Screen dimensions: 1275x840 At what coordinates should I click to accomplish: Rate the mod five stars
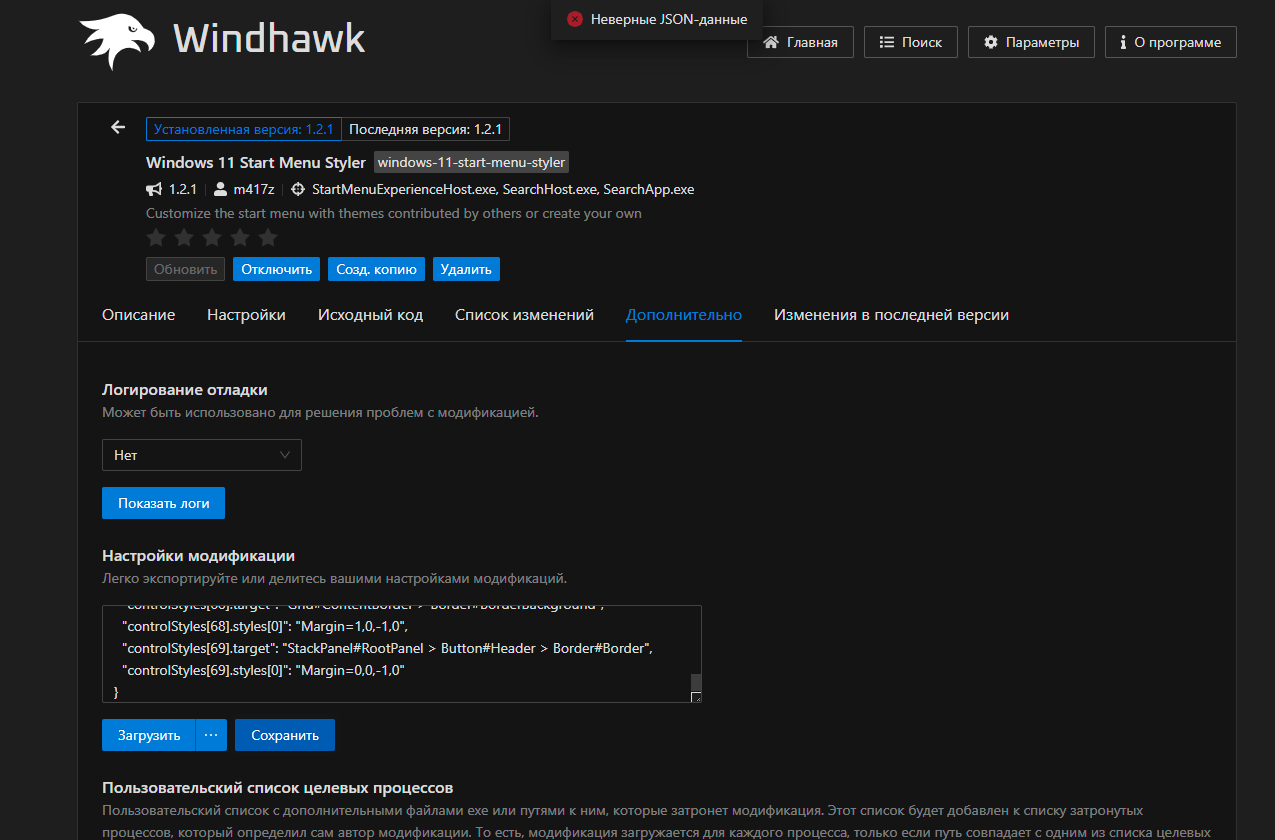268,238
